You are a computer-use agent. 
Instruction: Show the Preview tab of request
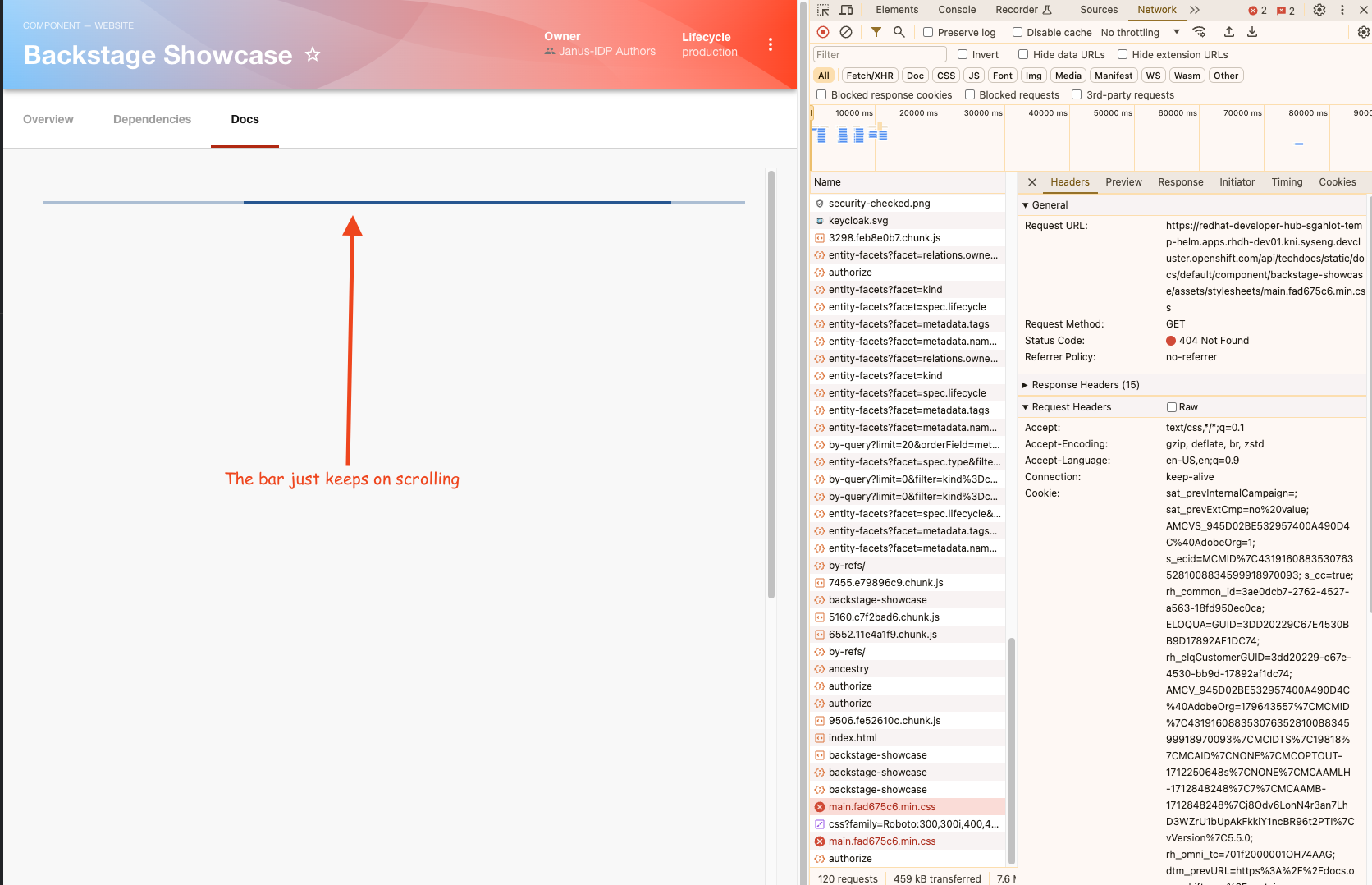(1123, 182)
